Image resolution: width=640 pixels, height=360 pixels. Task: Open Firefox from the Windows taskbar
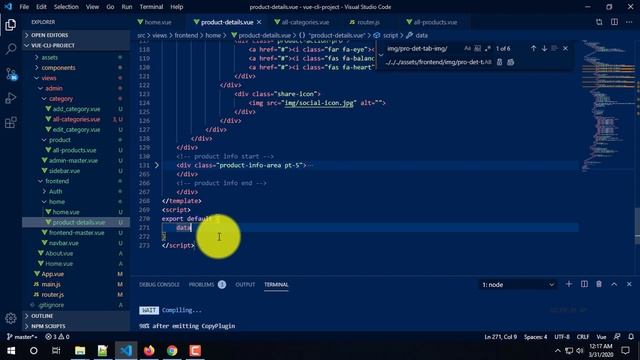click(149, 350)
